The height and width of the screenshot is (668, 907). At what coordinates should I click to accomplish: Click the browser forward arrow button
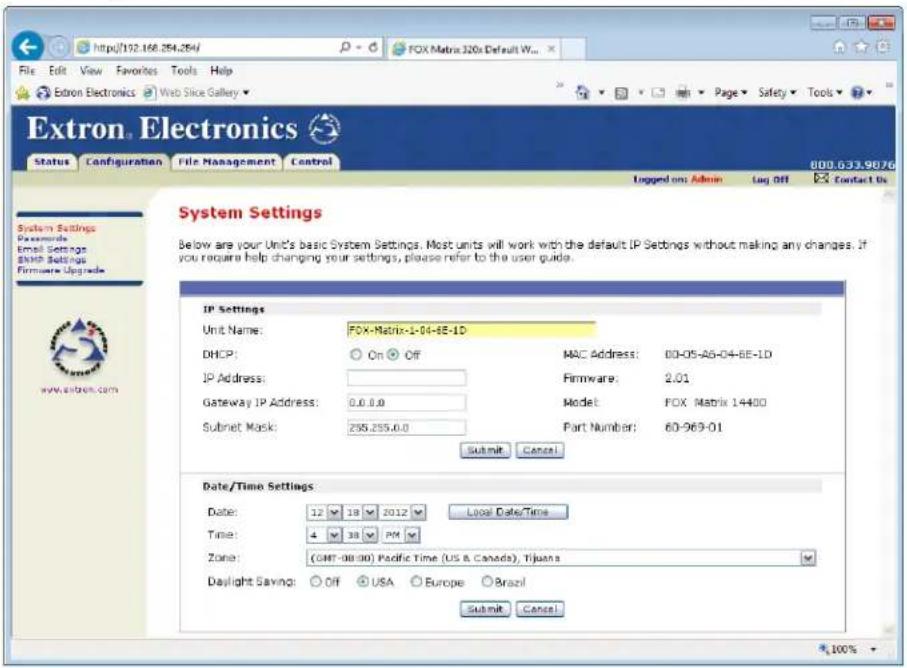pos(58,47)
